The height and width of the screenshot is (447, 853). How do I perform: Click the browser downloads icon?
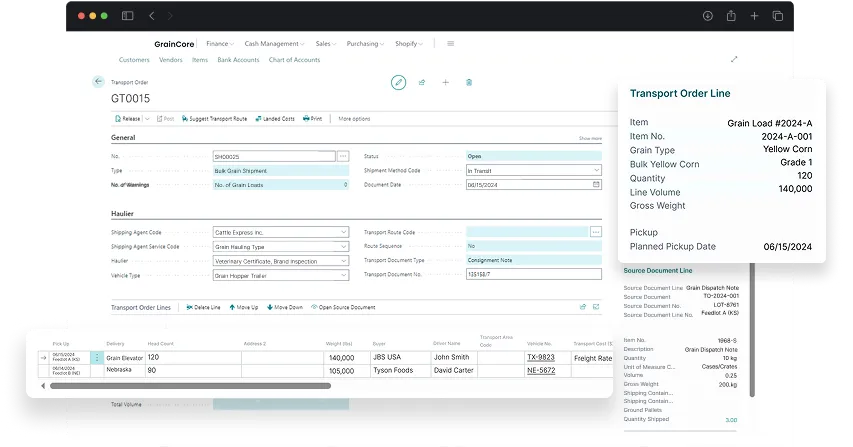[707, 16]
